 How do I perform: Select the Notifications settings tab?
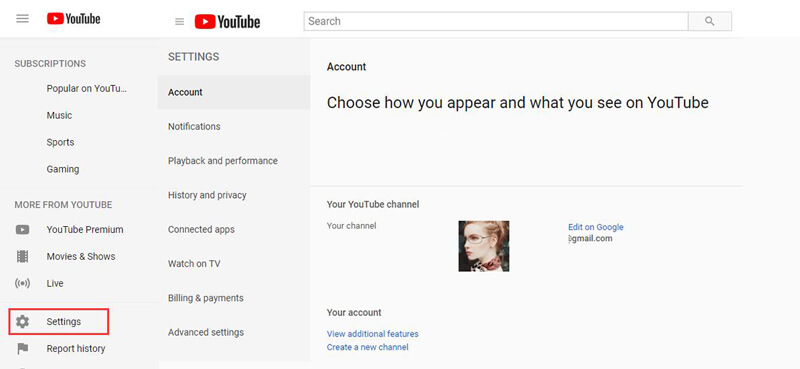(194, 127)
